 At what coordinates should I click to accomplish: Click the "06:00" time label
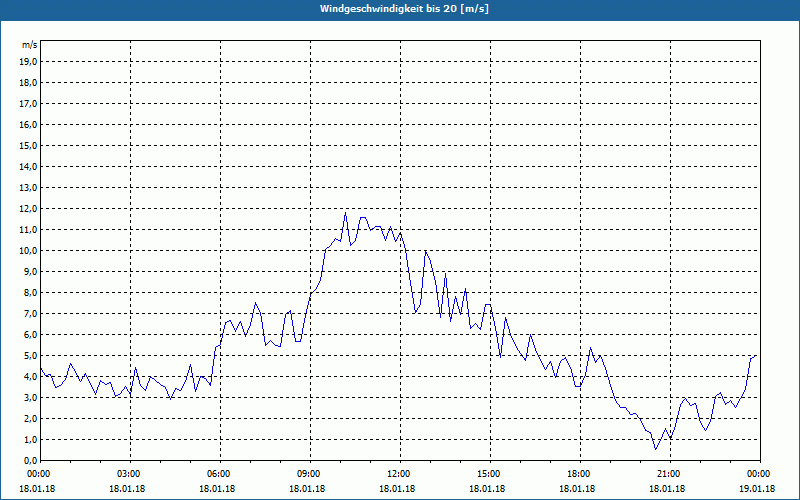(x=220, y=474)
